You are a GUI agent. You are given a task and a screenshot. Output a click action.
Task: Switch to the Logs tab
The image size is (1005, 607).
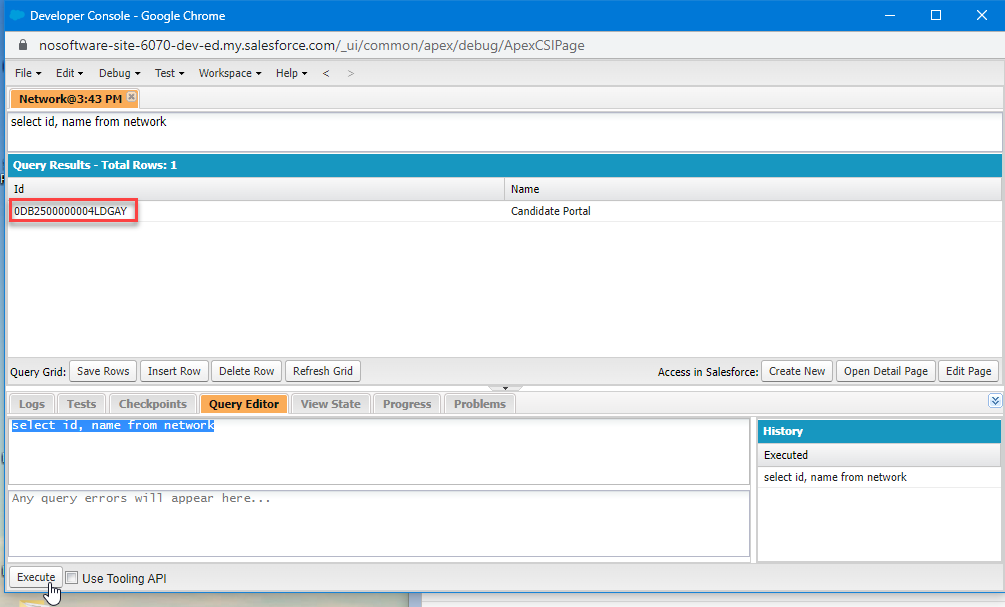[31, 404]
